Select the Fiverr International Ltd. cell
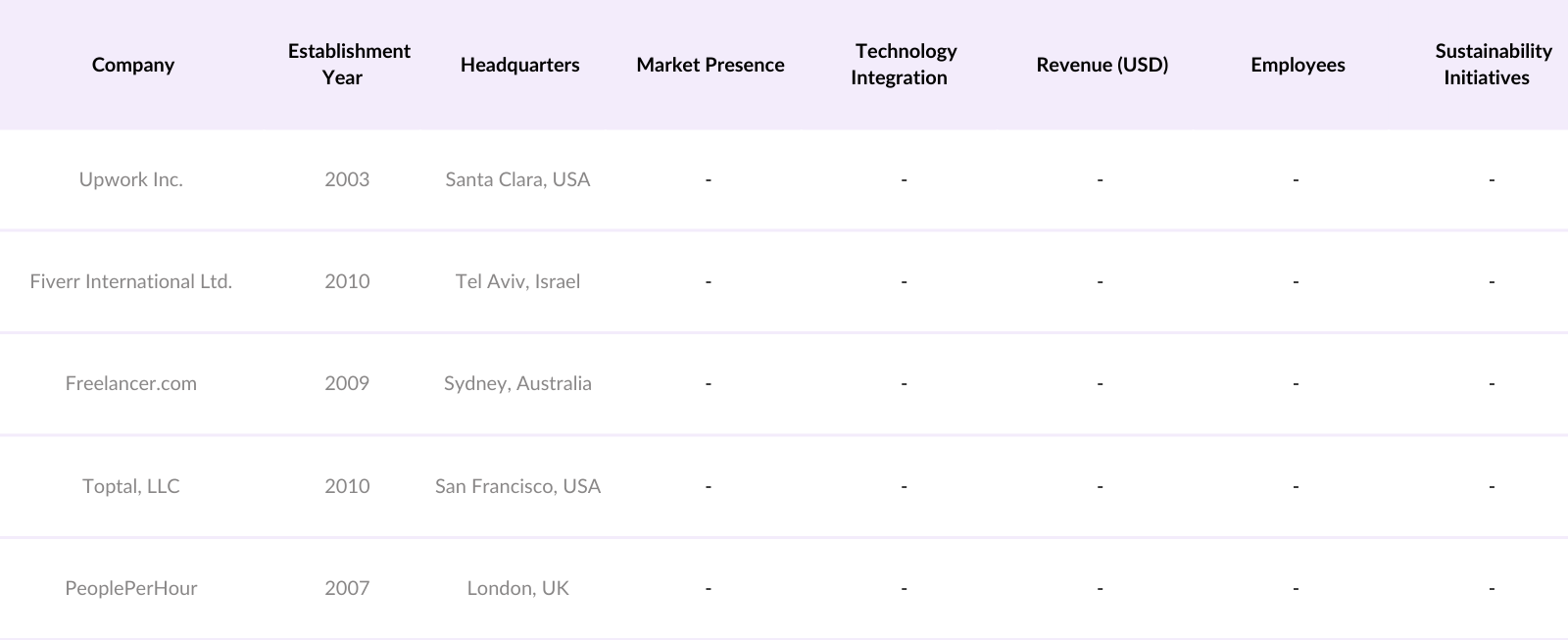 click(131, 281)
